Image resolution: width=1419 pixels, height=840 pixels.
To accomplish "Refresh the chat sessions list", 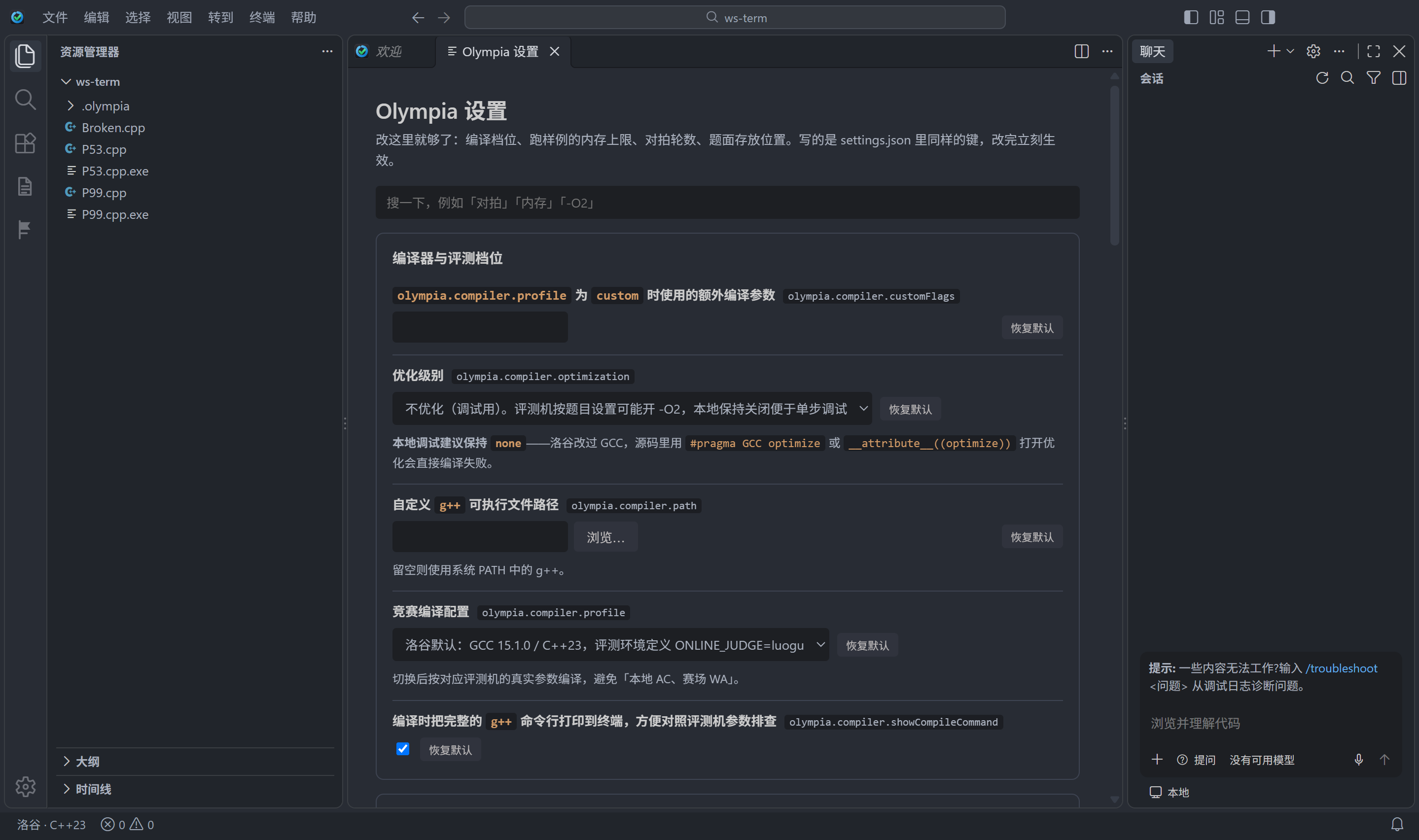I will pyautogui.click(x=1322, y=78).
